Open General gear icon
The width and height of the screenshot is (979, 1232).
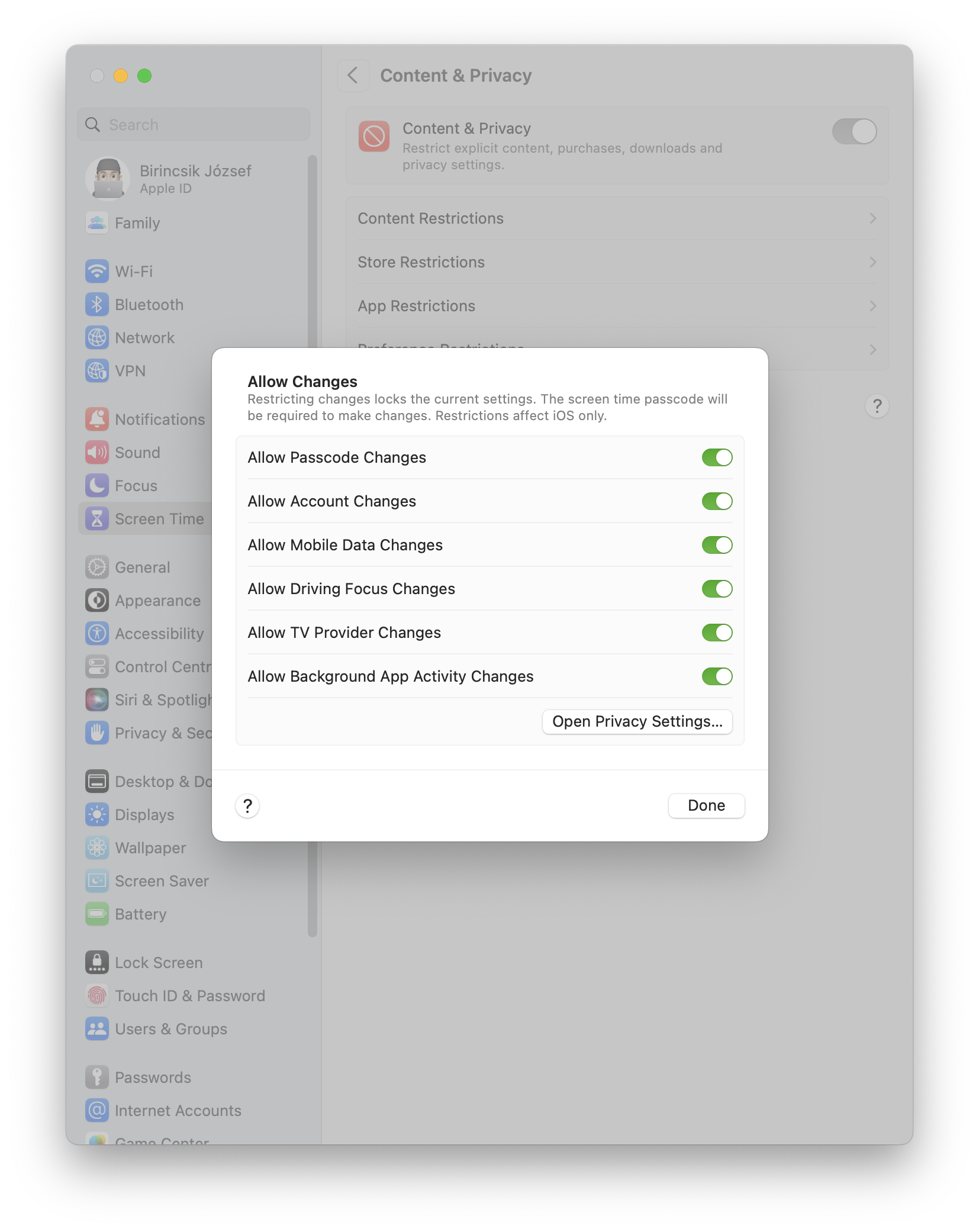point(97,567)
